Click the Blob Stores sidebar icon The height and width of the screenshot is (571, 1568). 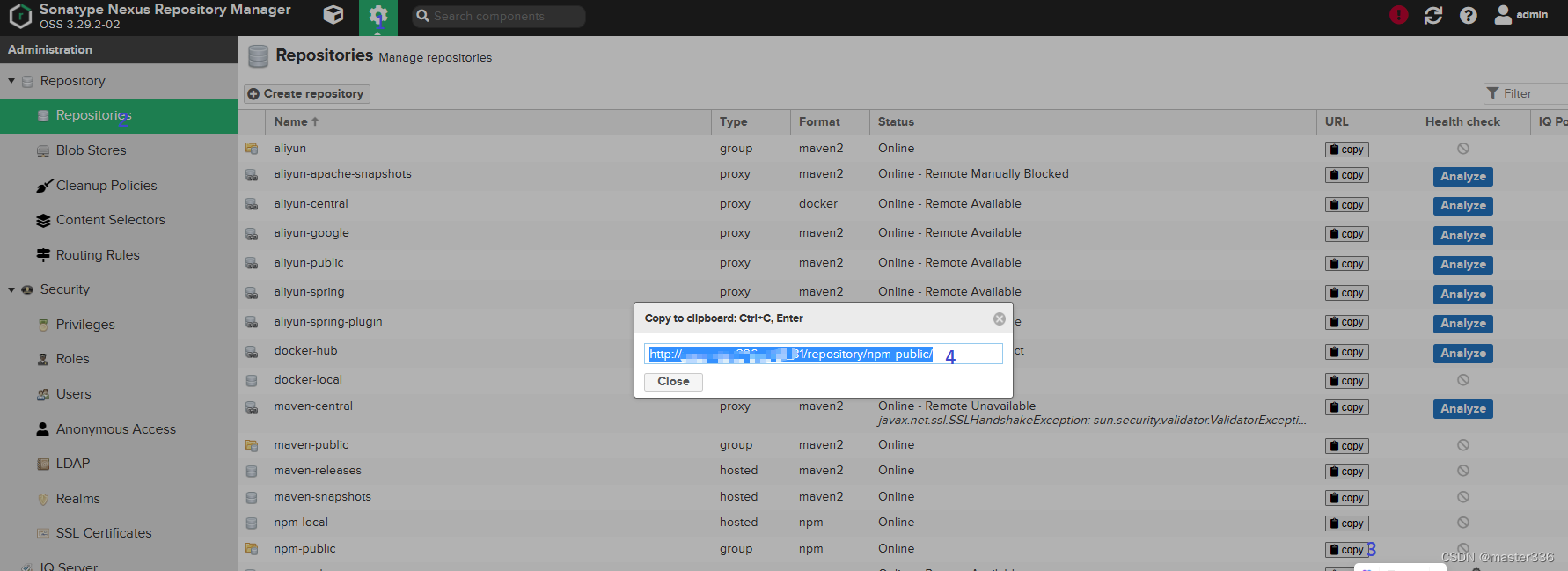point(43,151)
